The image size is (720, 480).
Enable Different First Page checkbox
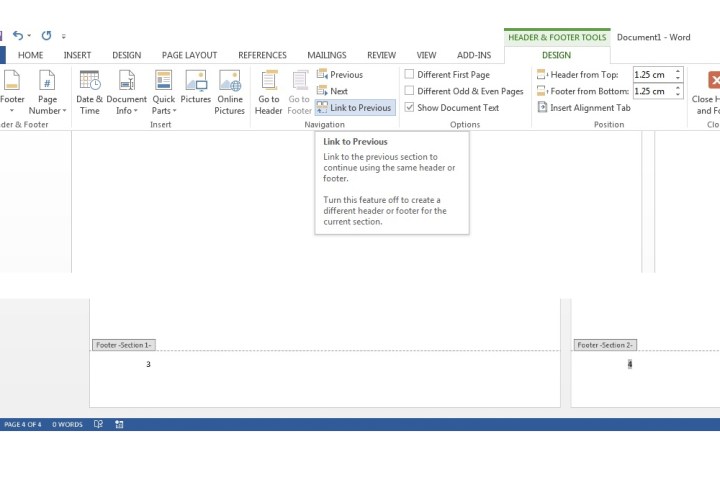point(409,74)
